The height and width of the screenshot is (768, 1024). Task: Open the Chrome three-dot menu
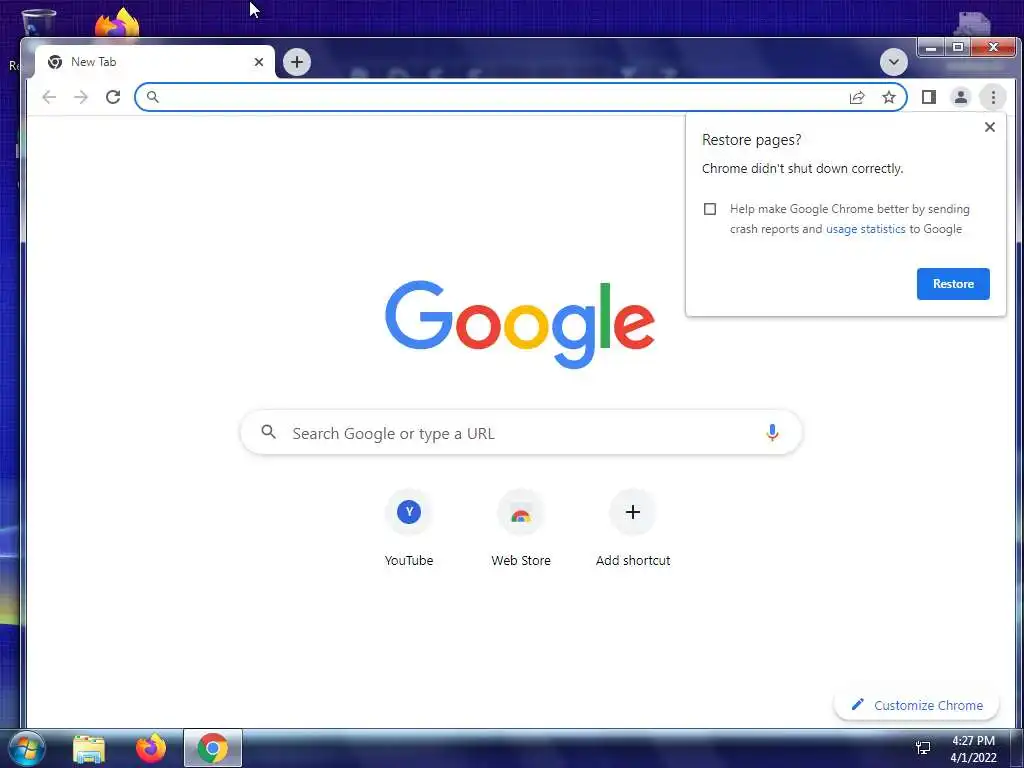tap(993, 97)
